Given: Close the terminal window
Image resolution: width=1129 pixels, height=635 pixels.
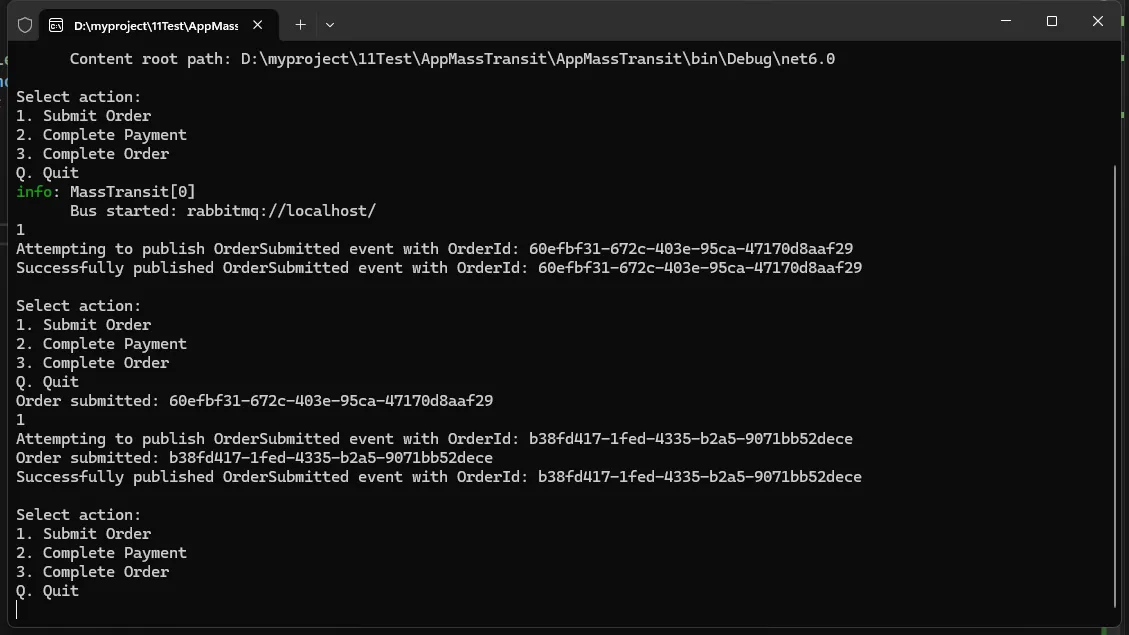Looking at the screenshot, I should pyautogui.click(x=1098, y=21).
